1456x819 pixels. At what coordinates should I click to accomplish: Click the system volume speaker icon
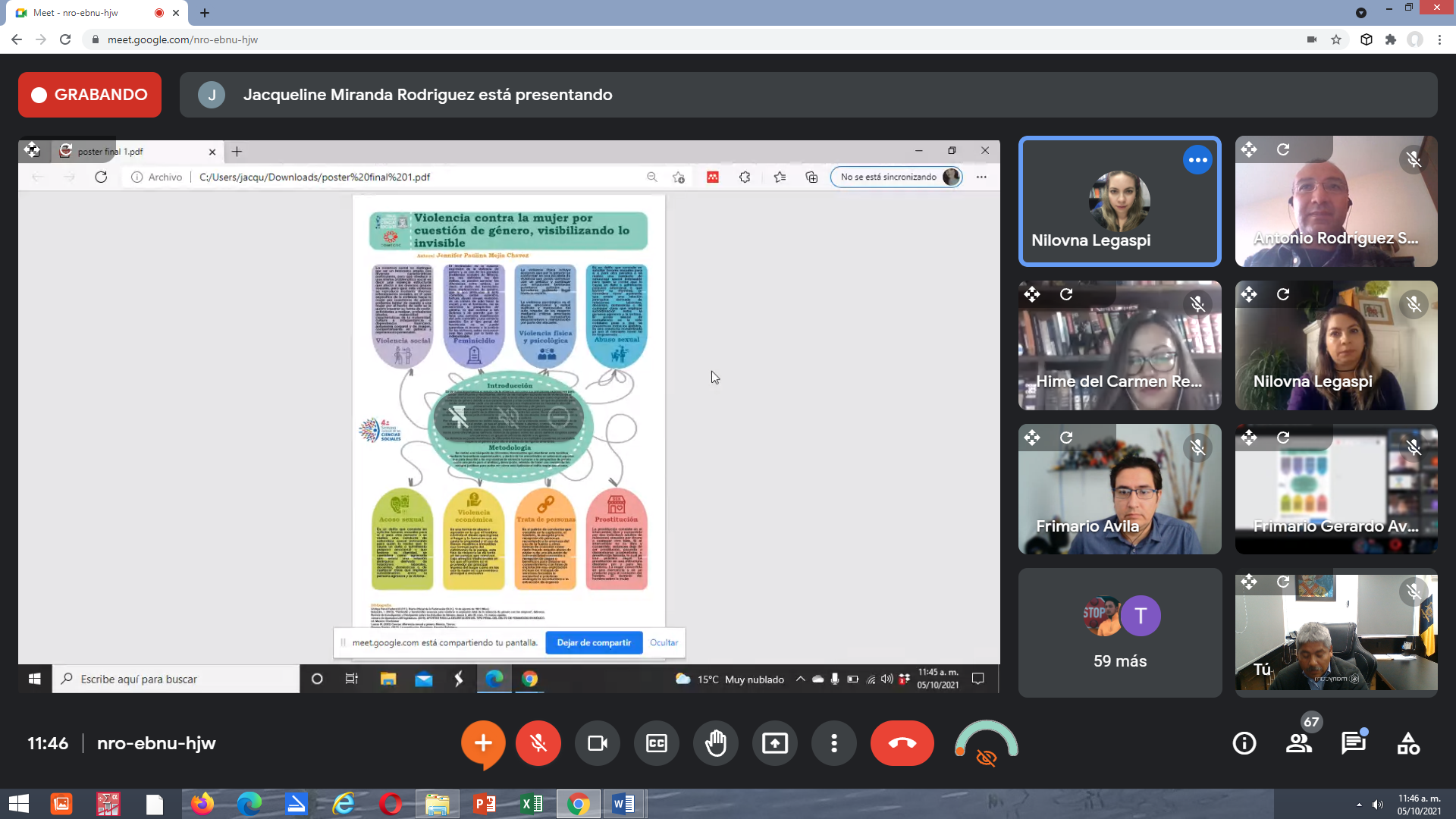coord(1378,805)
